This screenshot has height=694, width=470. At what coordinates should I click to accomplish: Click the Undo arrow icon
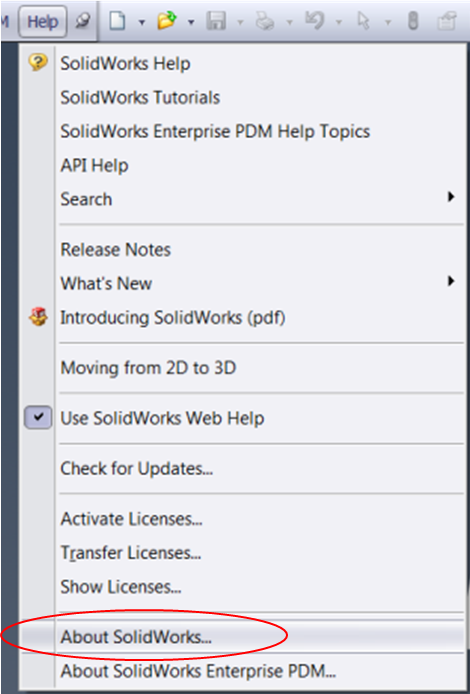pos(315,21)
